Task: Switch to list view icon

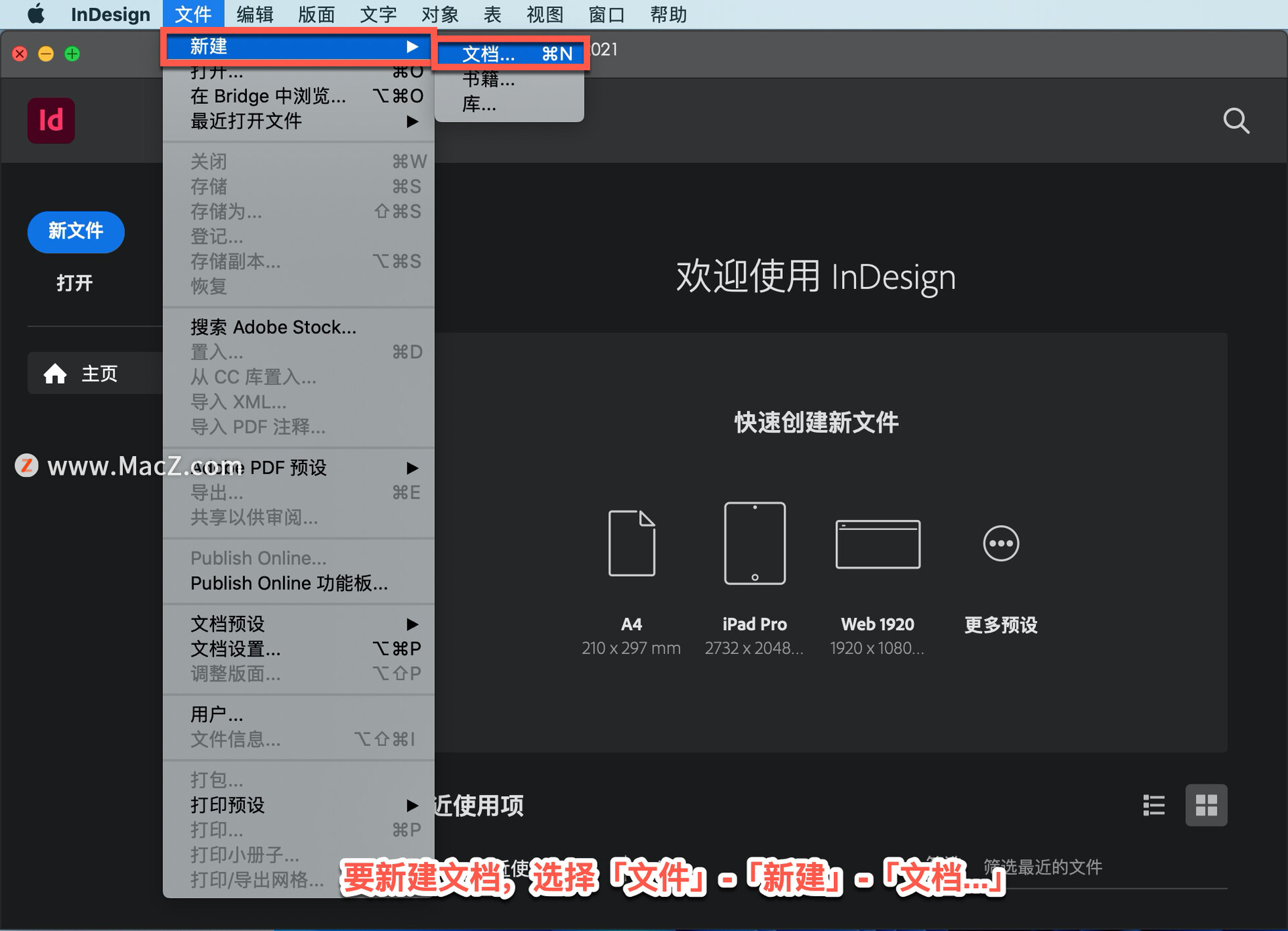Action: pyautogui.click(x=1154, y=805)
